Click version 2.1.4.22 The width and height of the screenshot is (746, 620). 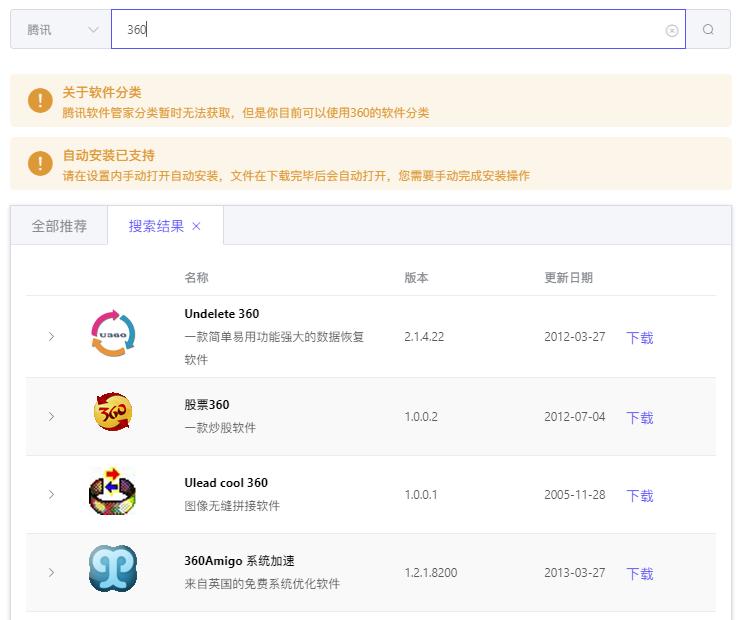[424, 337]
